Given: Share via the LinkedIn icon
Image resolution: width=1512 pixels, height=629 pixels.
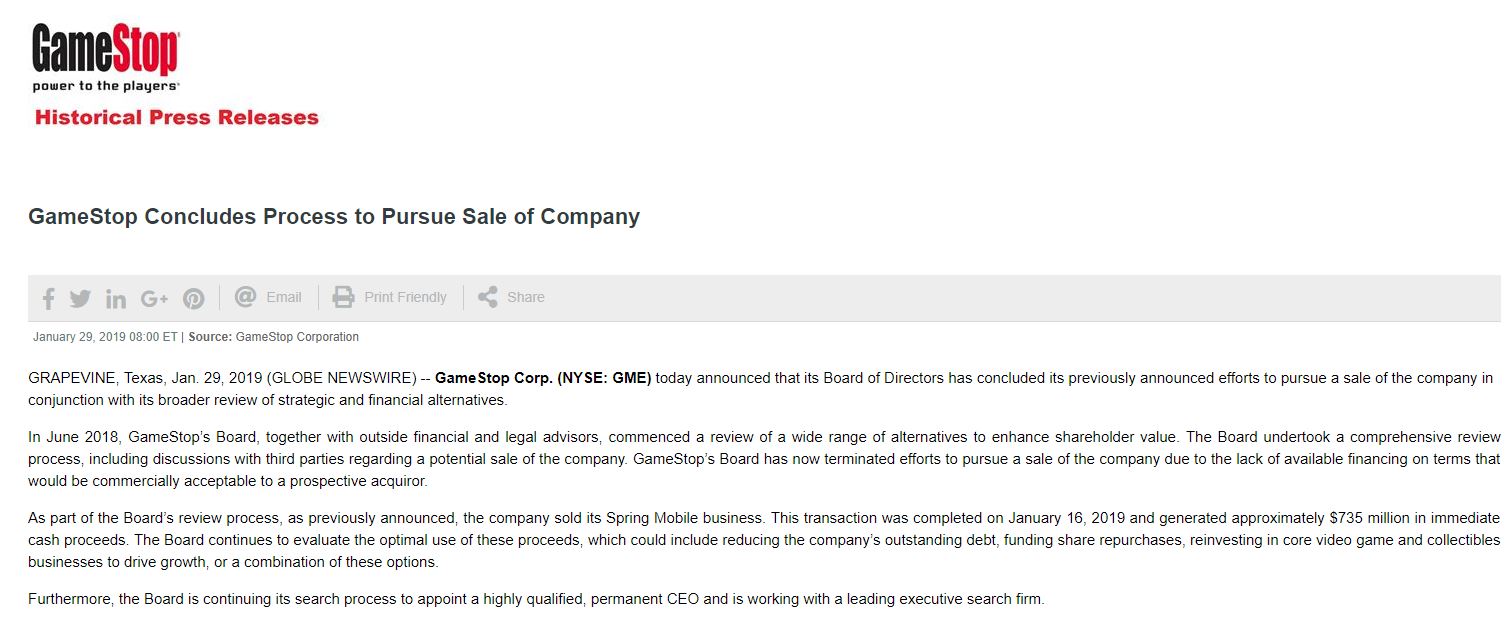Looking at the screenshot, I should click(116, 299).
